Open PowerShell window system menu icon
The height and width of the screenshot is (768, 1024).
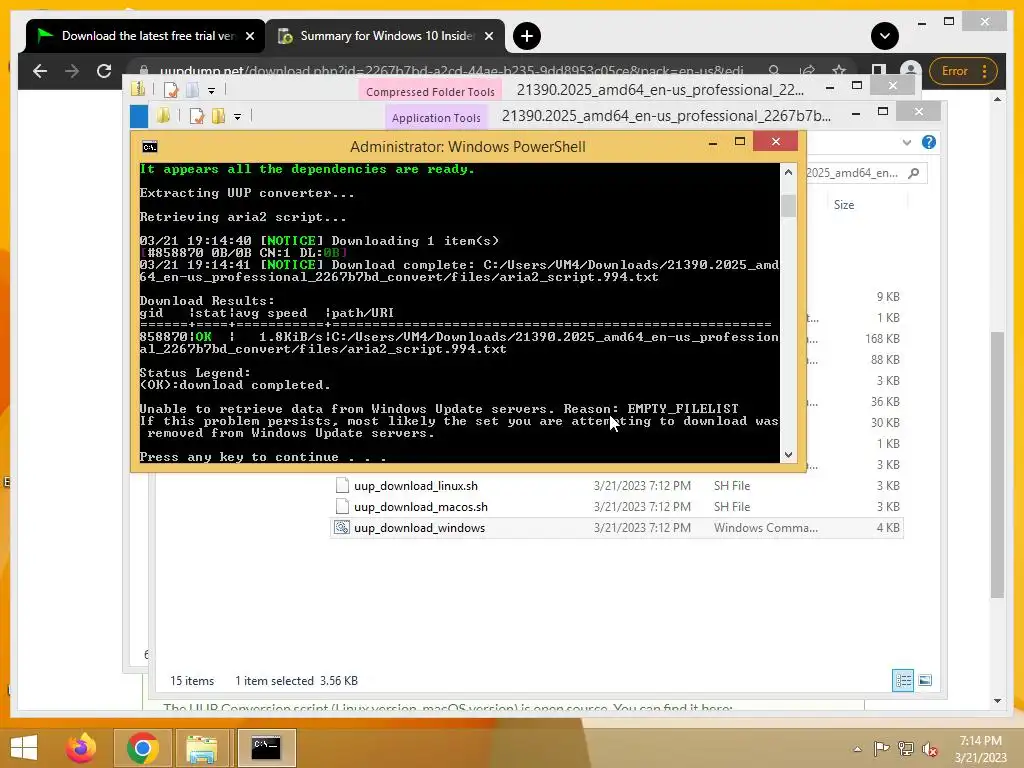pos(150,147)
